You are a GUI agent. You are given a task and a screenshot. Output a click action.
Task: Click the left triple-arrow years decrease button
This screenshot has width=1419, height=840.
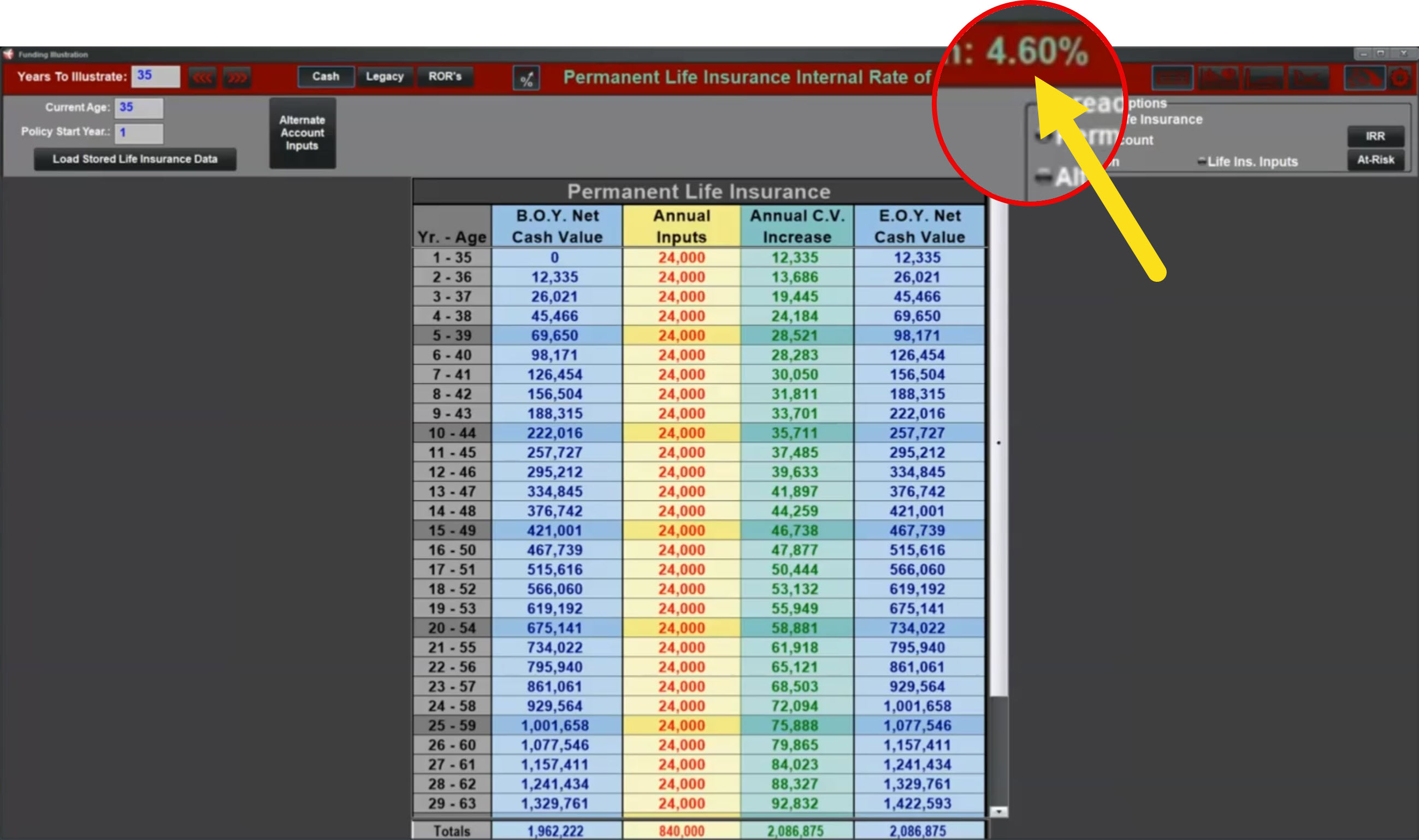click(x=202, y=78)
